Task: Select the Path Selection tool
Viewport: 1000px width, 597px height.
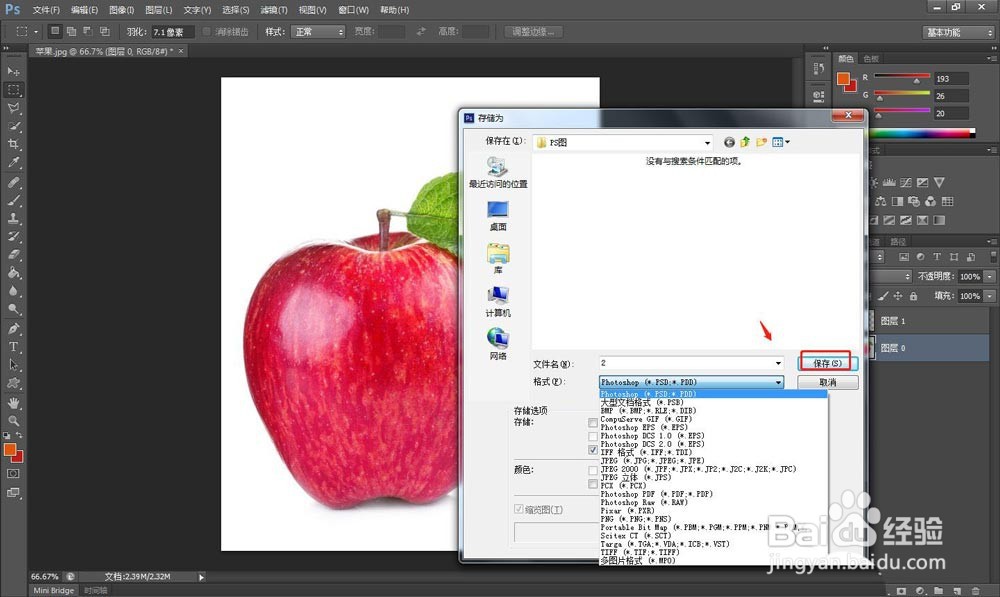Action: point(13,365)
